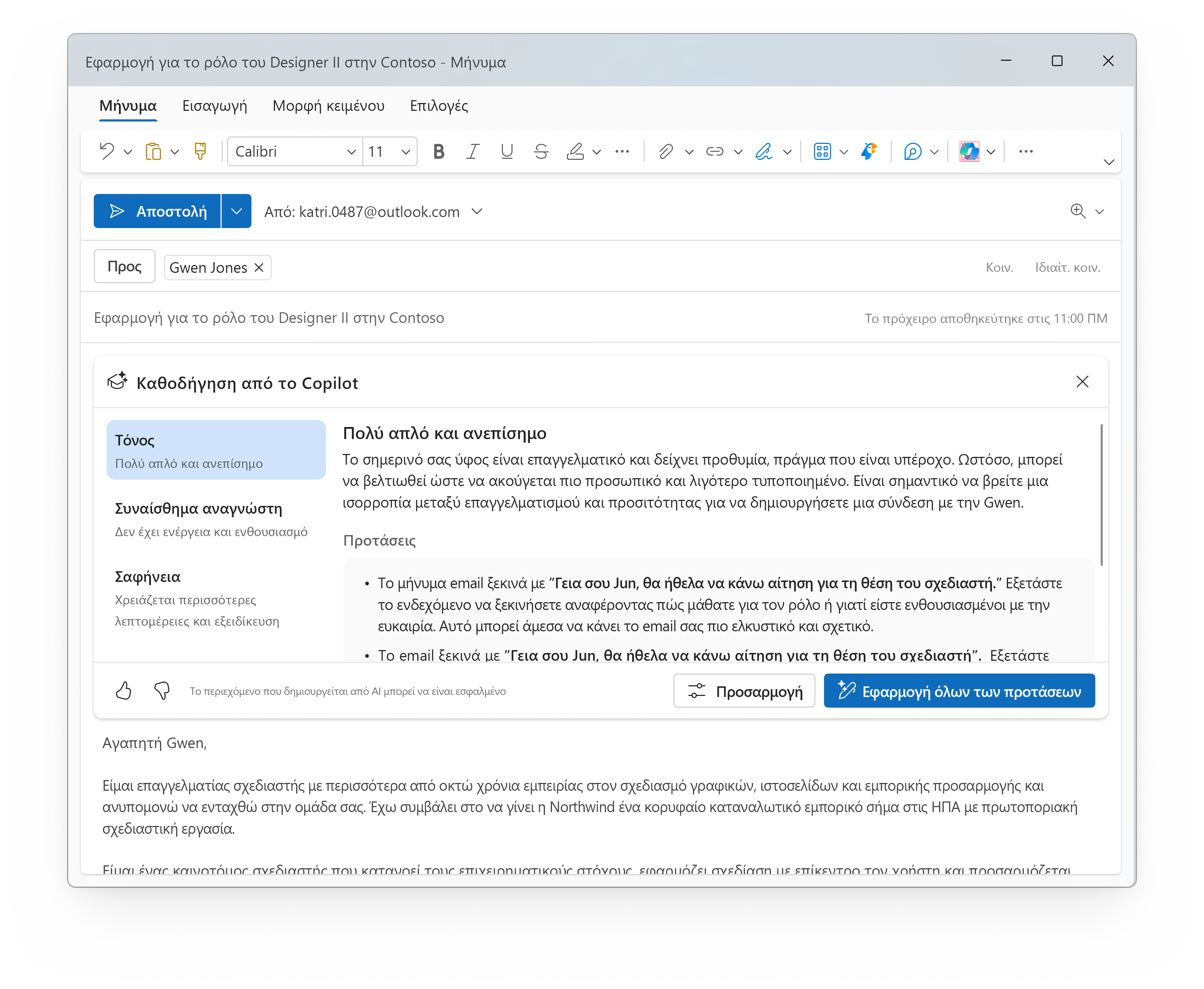The image size is (1204, 989).
Task: Expand the Insert link dropdown arrow
Action: 739,152
